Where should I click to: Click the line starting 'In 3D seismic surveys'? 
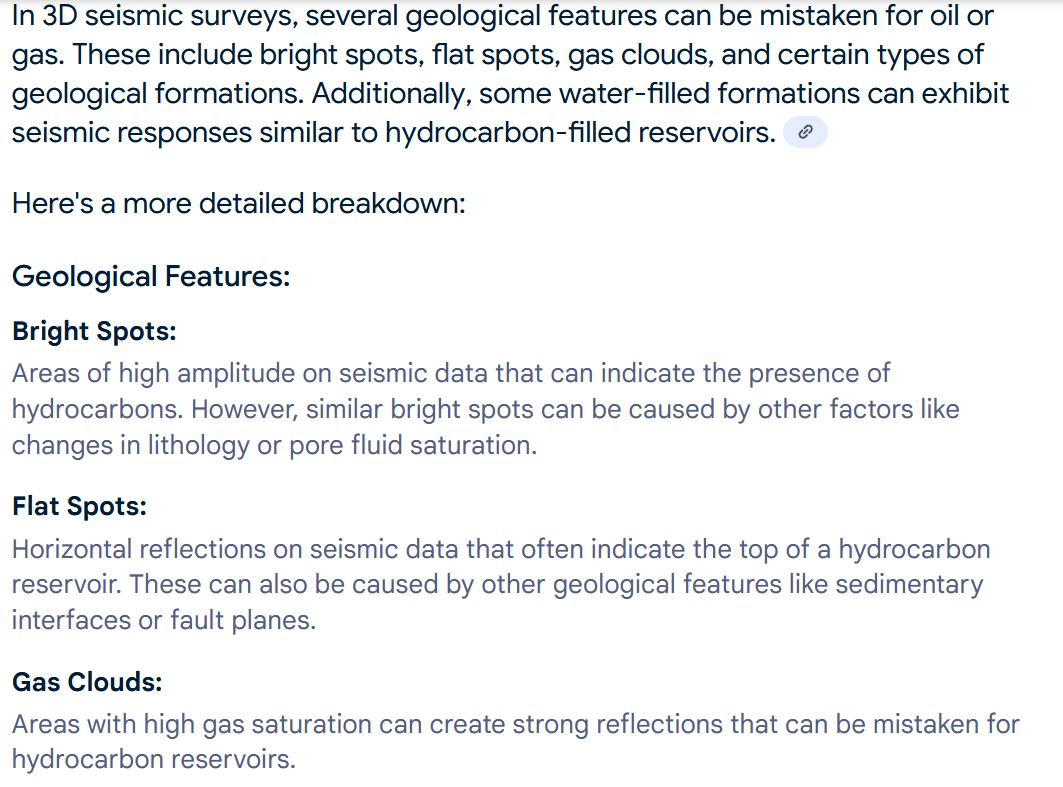[502, 16]
